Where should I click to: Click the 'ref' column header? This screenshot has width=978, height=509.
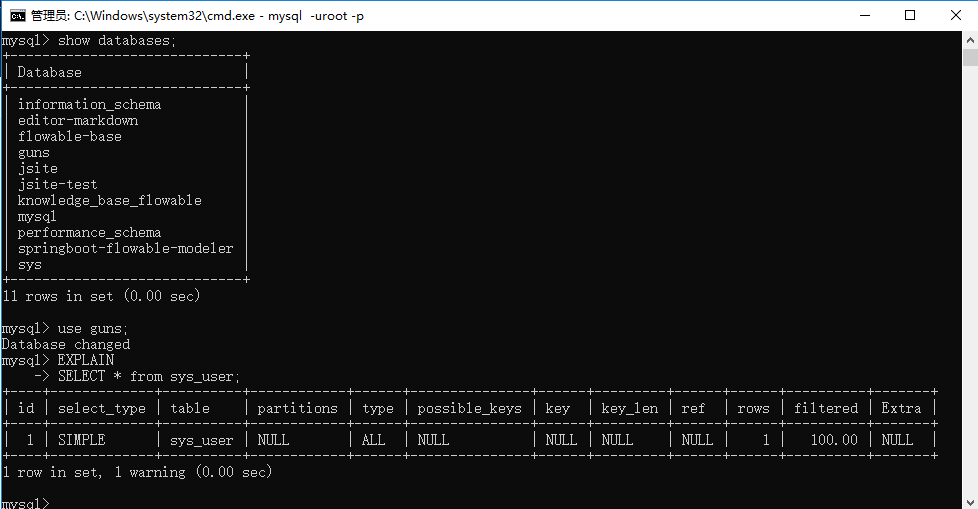[693, 408]
